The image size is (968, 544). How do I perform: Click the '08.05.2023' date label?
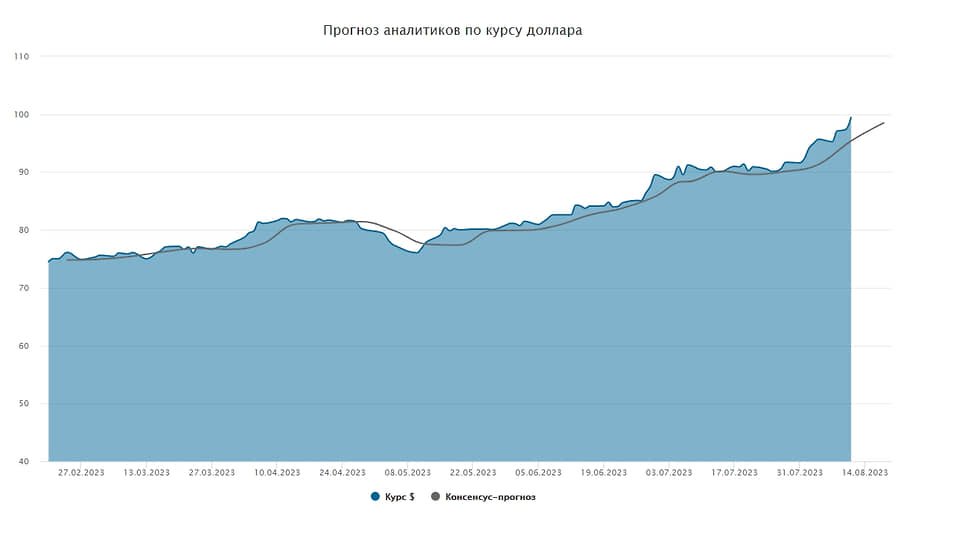coord(407,472)
